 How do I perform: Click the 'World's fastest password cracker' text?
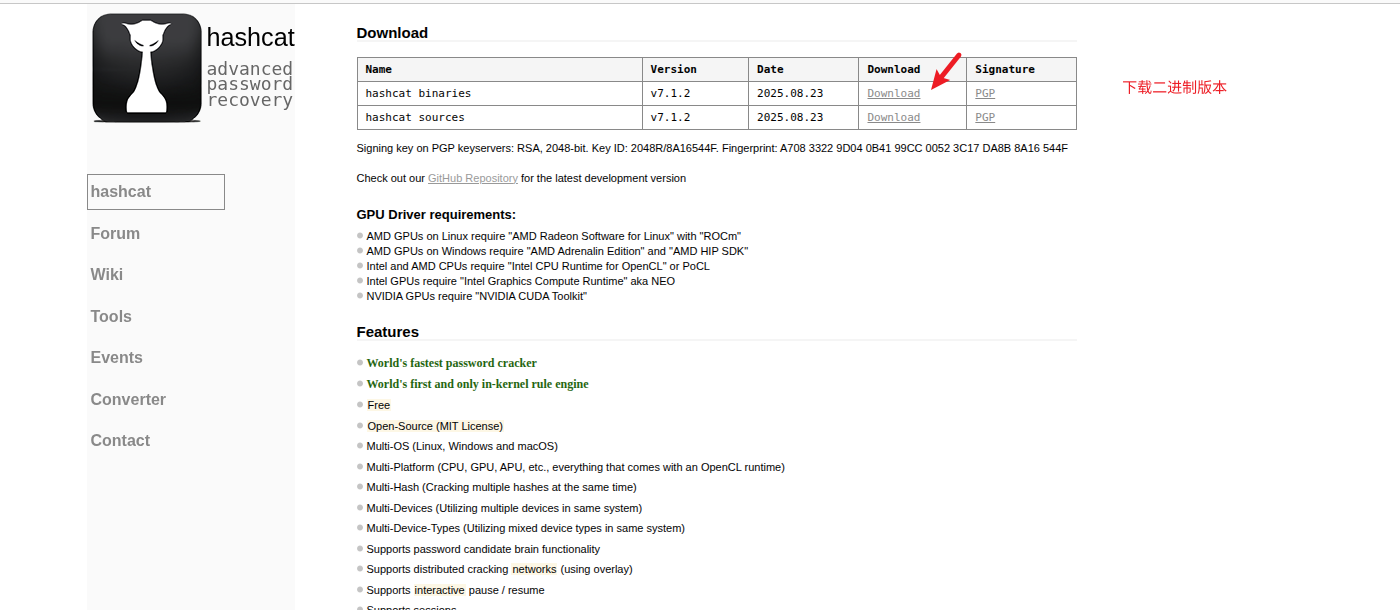452,363
